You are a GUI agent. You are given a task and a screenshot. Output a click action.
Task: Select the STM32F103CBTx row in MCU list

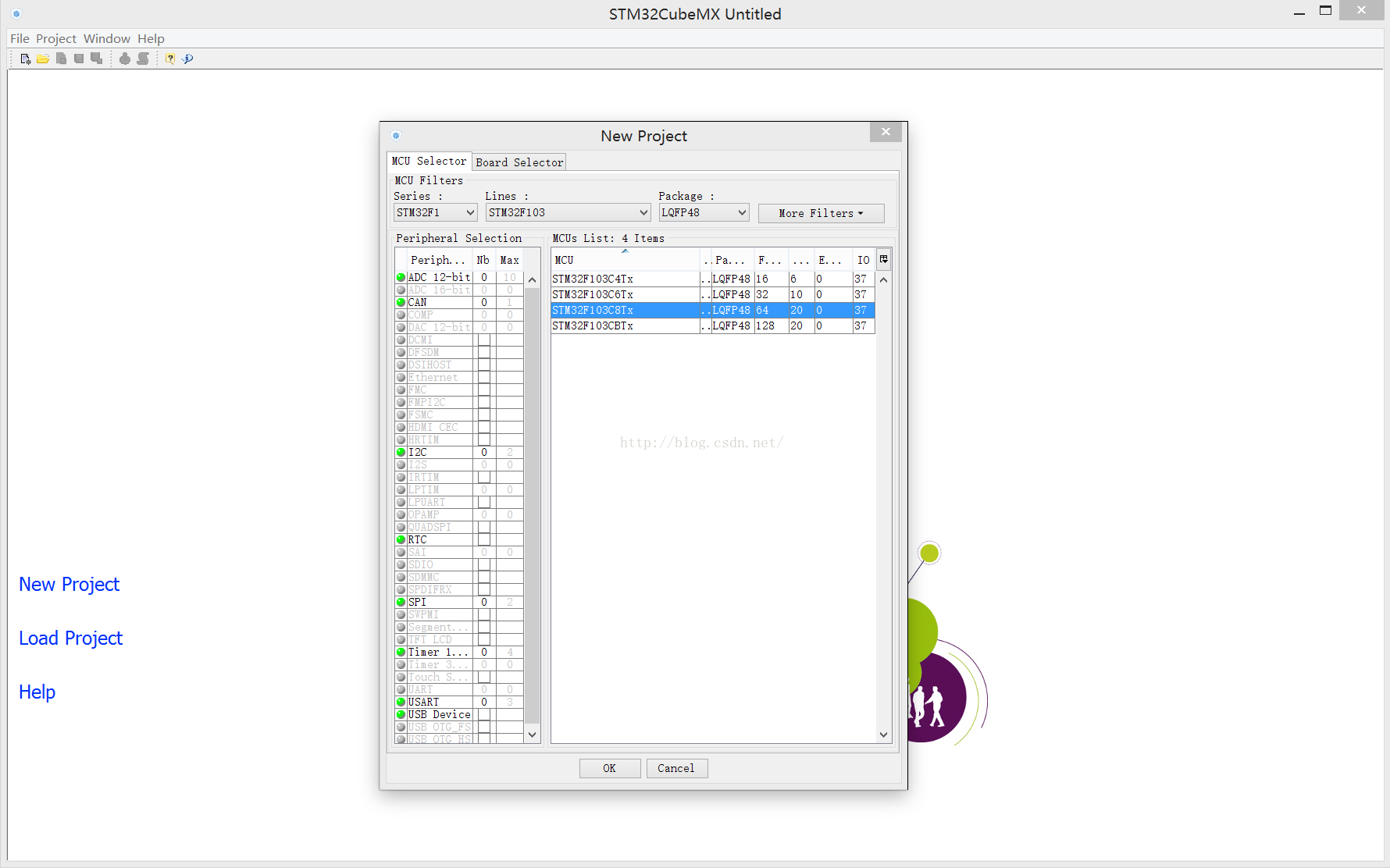coord(625,325)
